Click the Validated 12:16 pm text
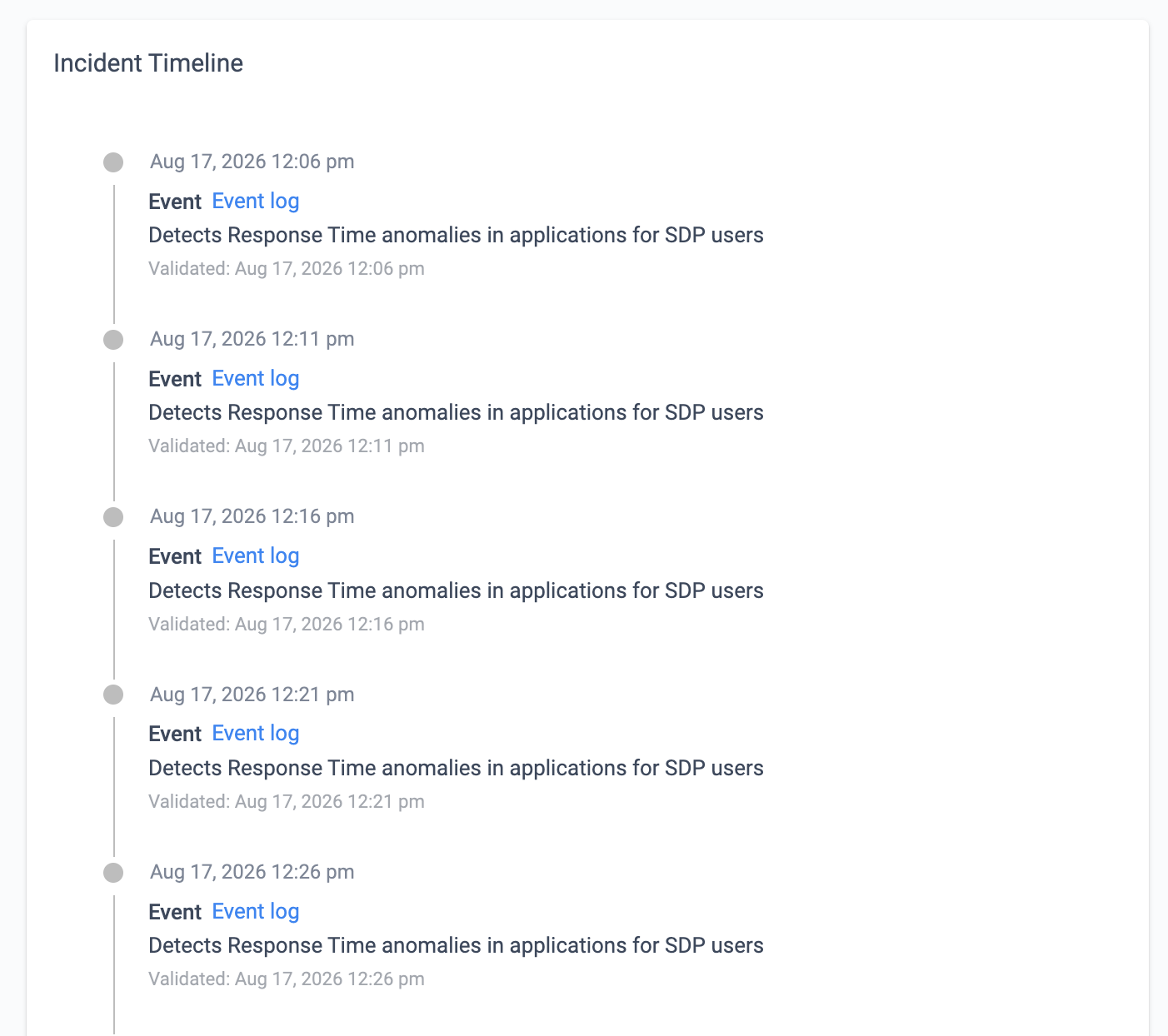The height and width of the screenshot is (1036, 1168). (x=287, y=625)
